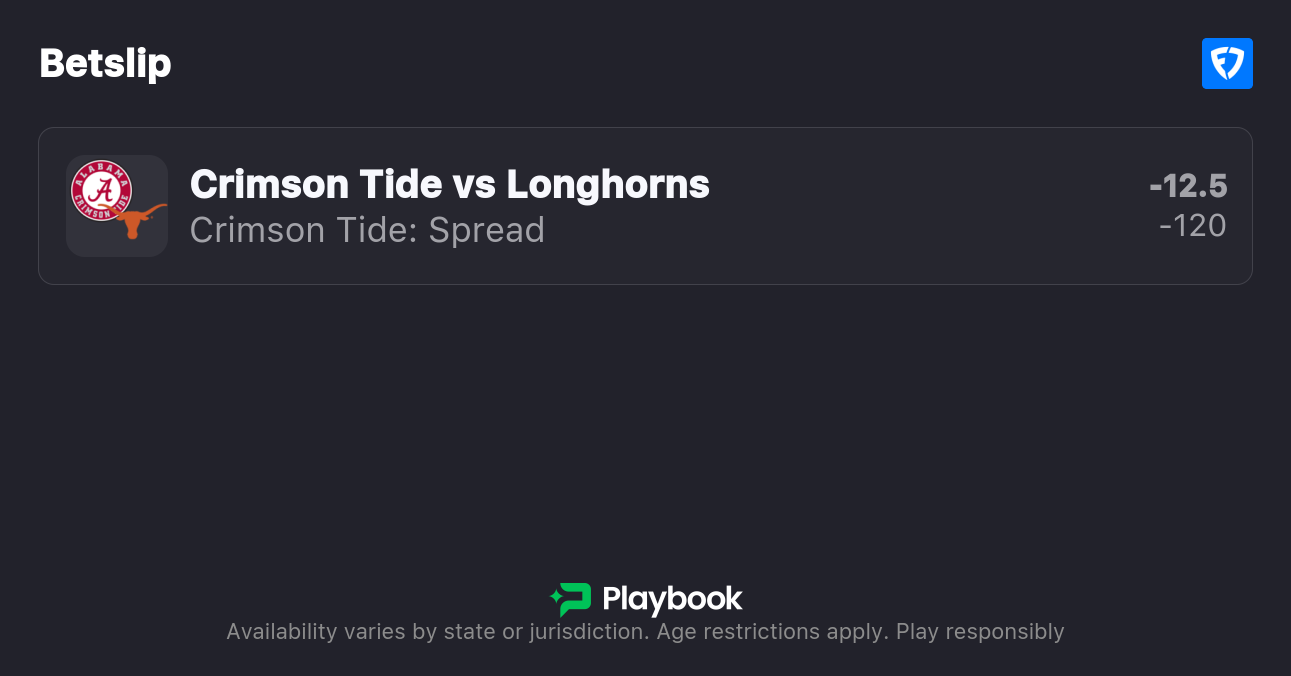
Task: Click the Crimson Tide: Spread bet description
Action: pos(367,230)
